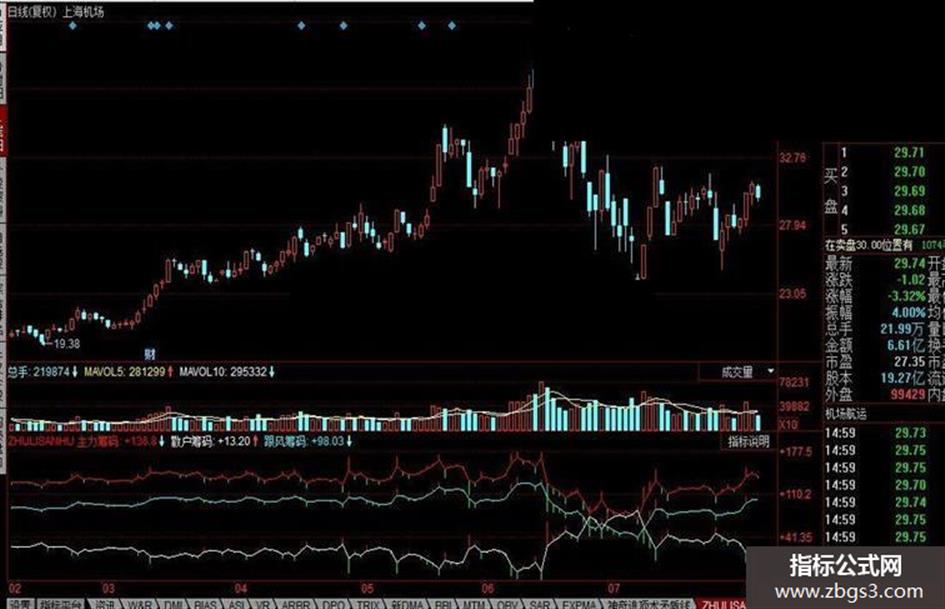Click the 振幅 4.00% value

pyautogui.click(x=908, y=312)
